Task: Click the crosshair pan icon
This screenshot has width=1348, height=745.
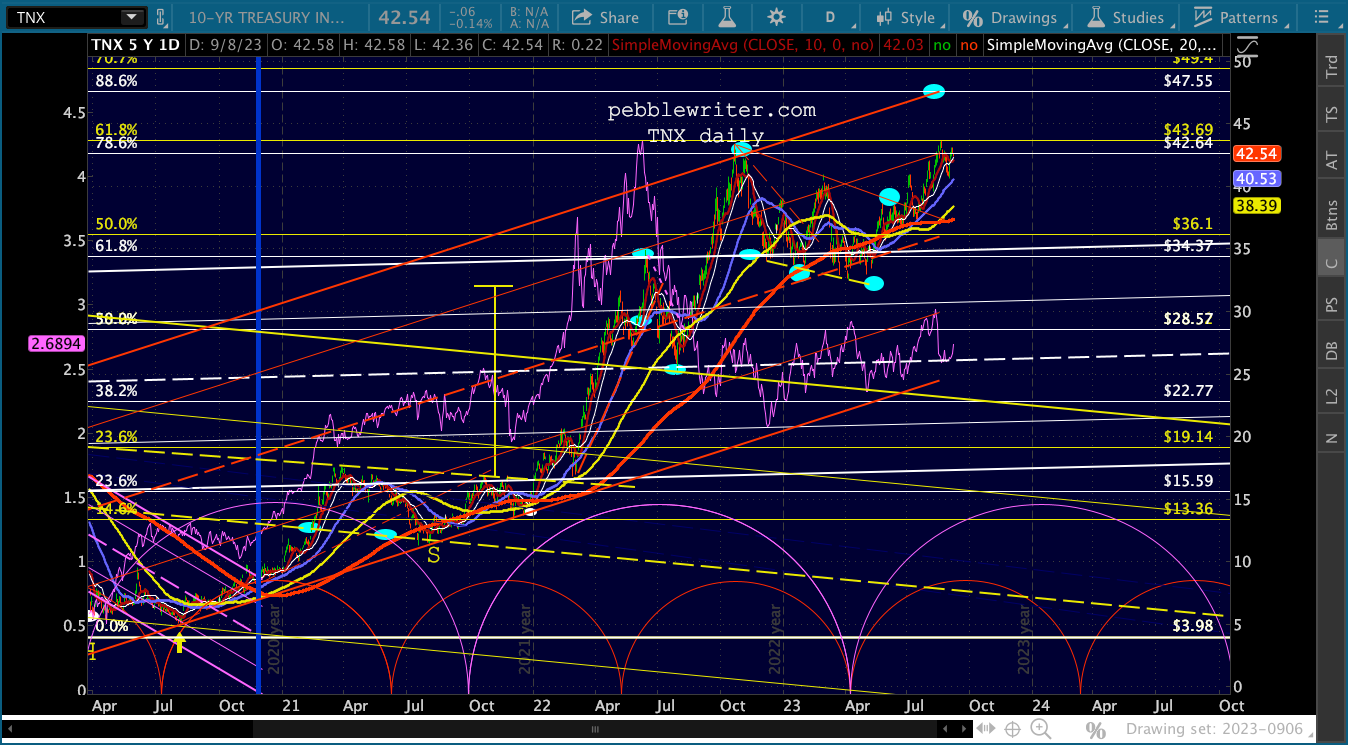Action: pyautogui.click(x=1012, y=729)
